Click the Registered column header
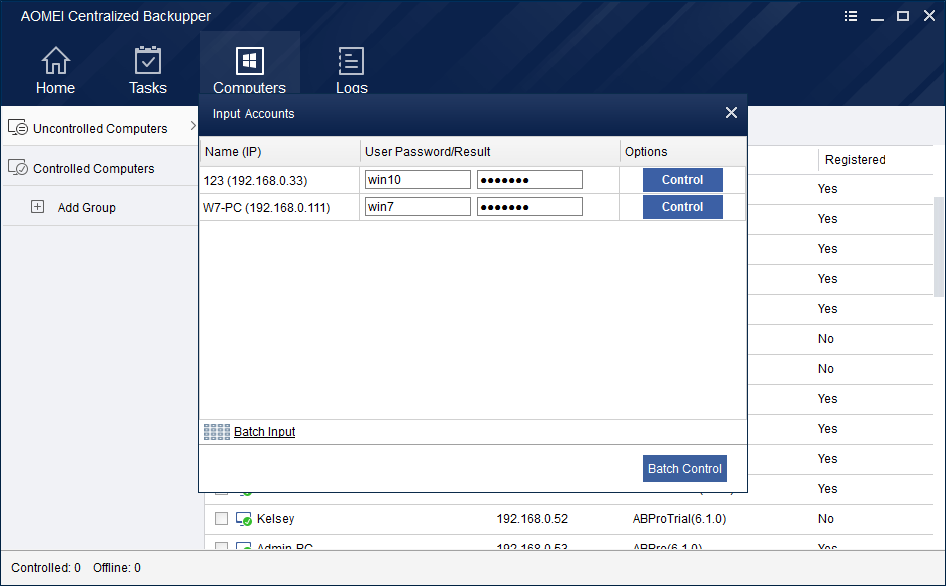Image resolution: width=946 pixels, height=586 pixels. (855, 160)
